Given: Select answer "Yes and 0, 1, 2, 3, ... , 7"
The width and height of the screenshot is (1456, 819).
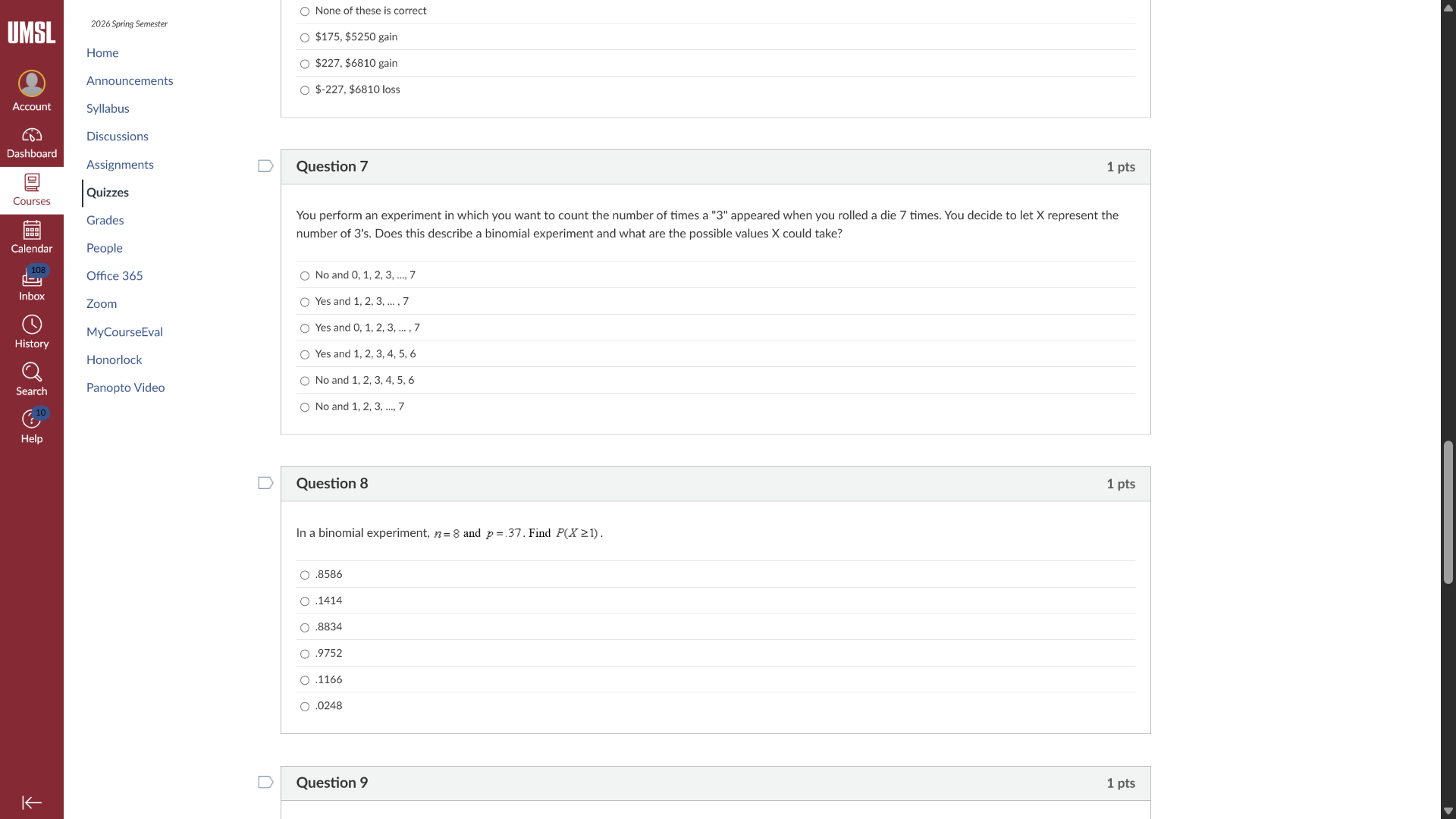Looking at the screenshot, I should point(305,328).
